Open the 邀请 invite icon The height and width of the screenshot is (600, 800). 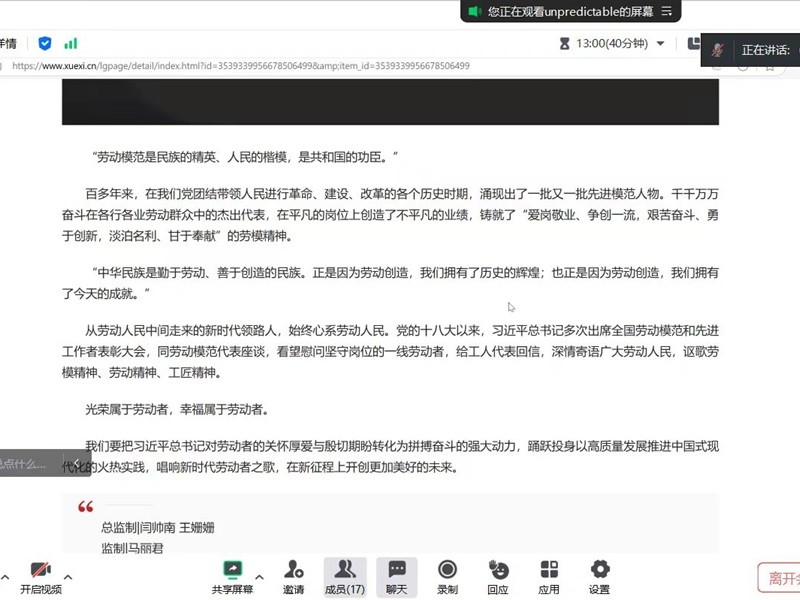tap(293, 575)
